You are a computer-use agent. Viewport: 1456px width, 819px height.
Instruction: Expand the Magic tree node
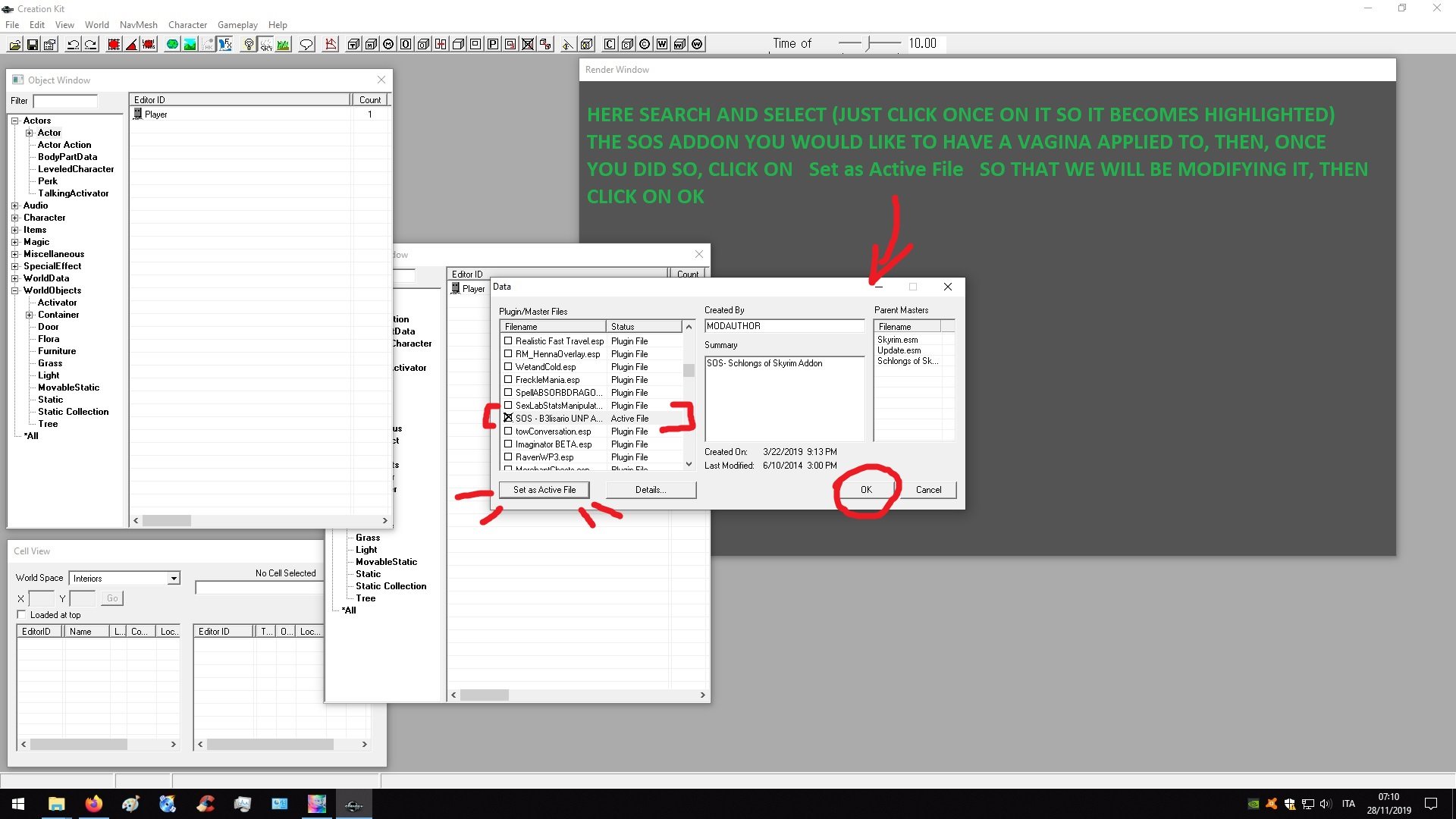coord(14,242)
